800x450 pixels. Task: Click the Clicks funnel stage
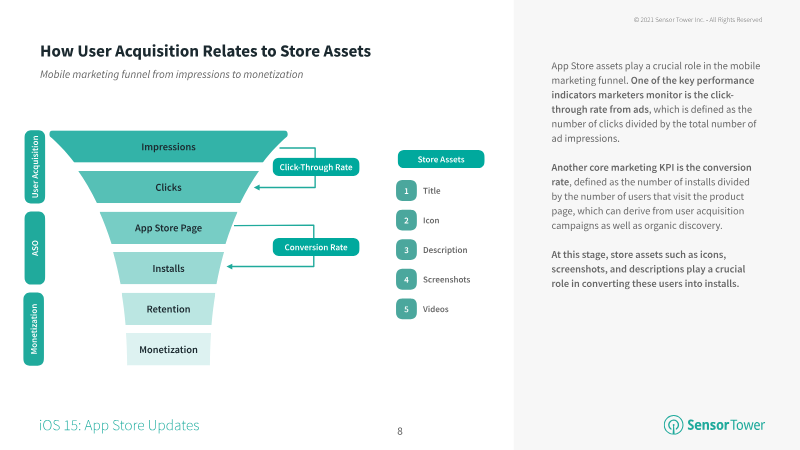(x=168, y=187)
